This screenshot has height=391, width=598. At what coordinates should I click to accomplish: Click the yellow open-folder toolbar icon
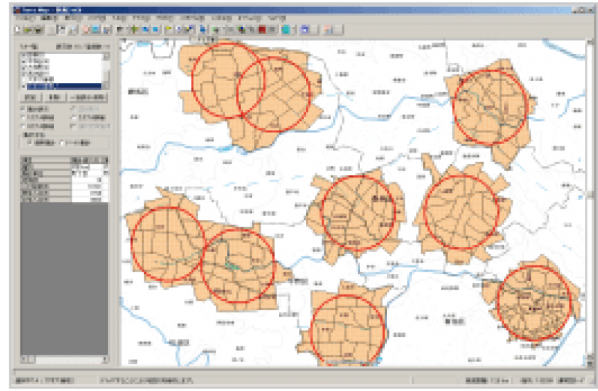[x=28, y=30]
